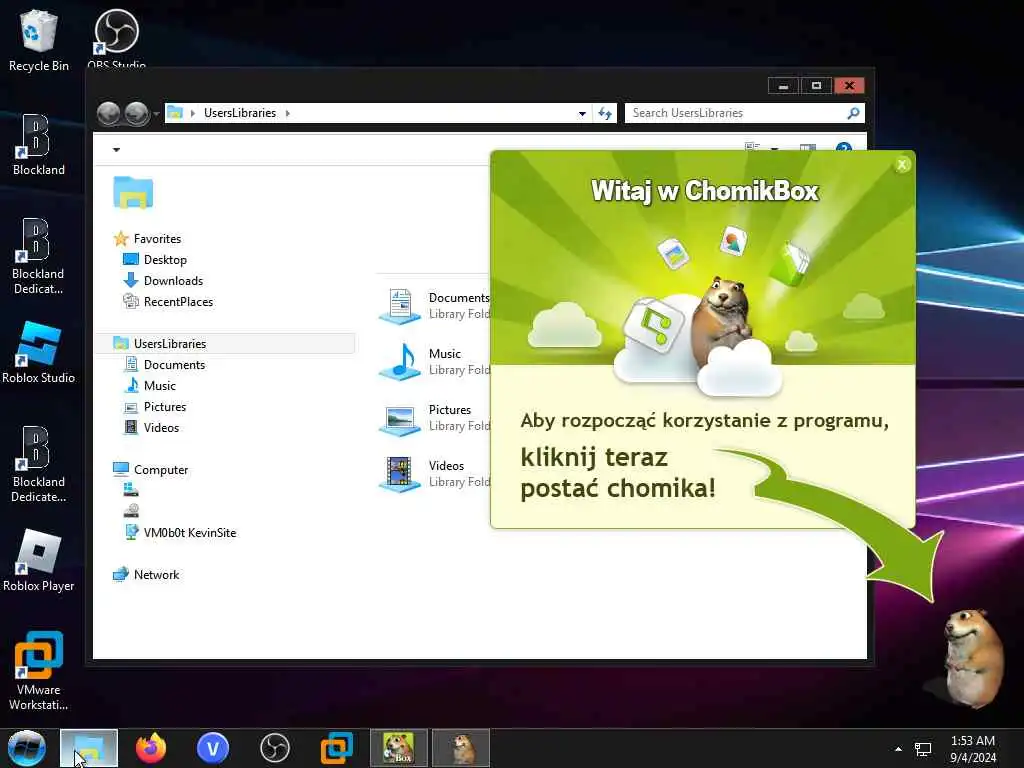Screen dimensions: 1024x768
Task: Click the local disk icon under Computer
Action: (x=131, y=490)
